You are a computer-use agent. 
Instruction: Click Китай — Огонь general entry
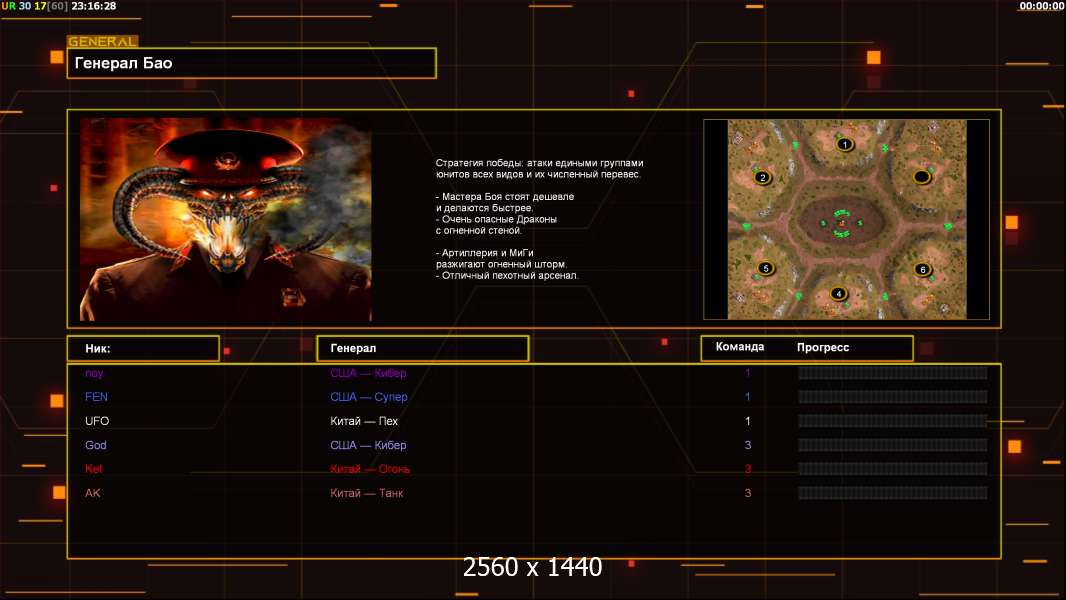point(370,469)
